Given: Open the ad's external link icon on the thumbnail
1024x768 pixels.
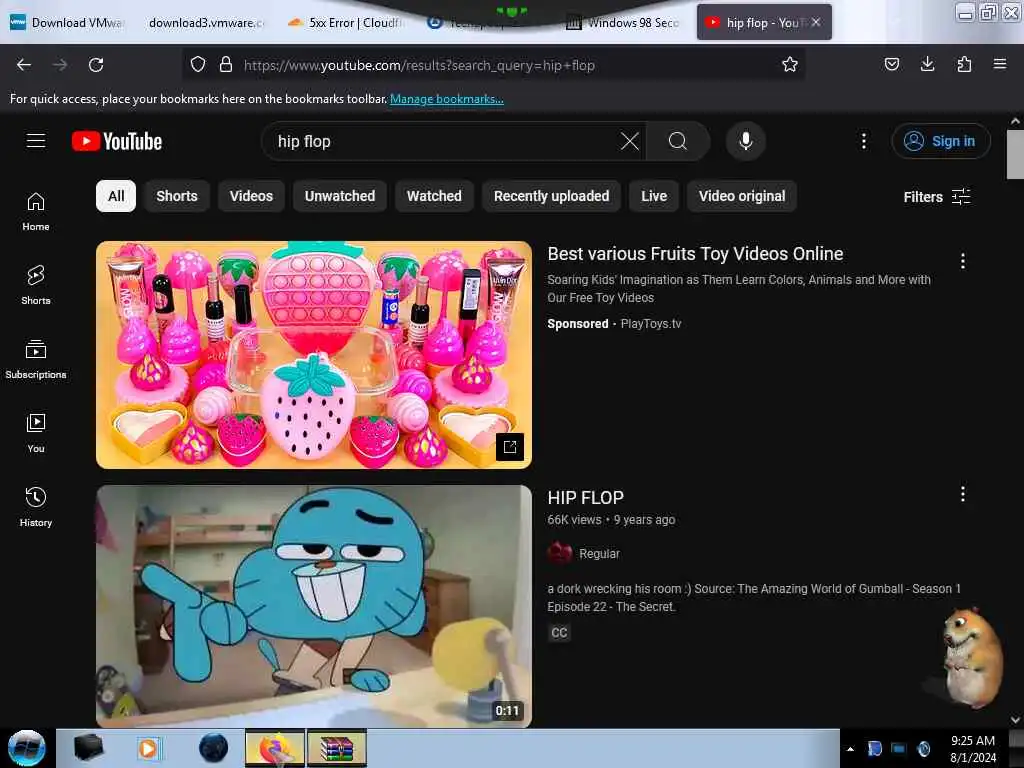Looking at the screenshot, I should (510, 447).
